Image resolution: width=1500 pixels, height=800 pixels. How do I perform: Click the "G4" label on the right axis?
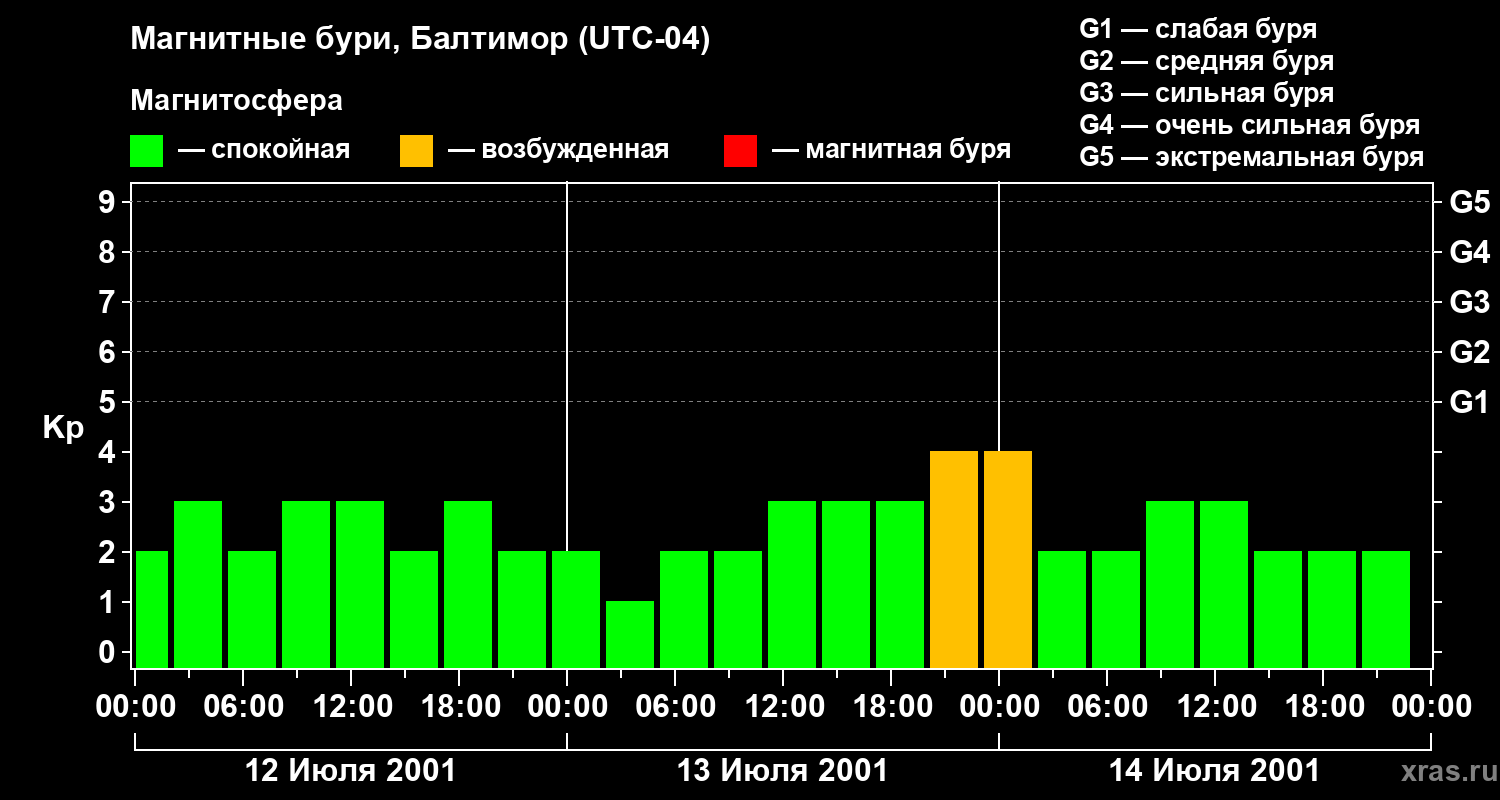(x=1469, y=252)
